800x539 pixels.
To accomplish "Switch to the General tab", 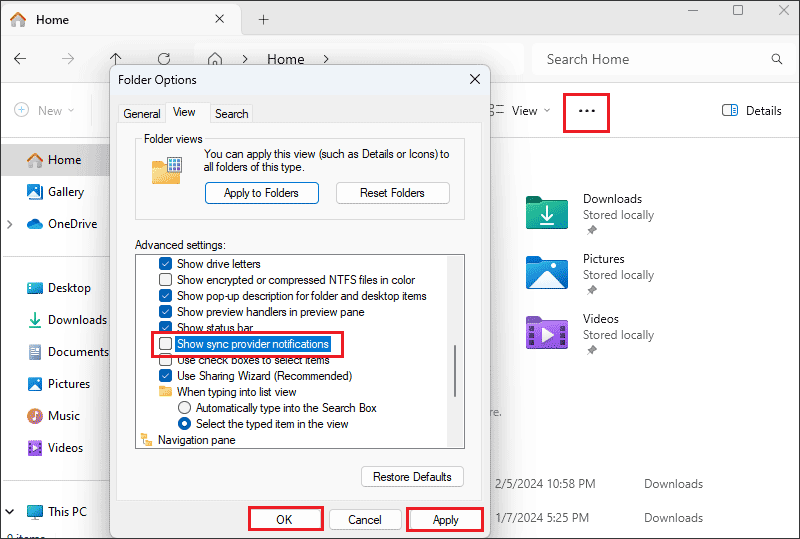I will [x=142, y=114].
